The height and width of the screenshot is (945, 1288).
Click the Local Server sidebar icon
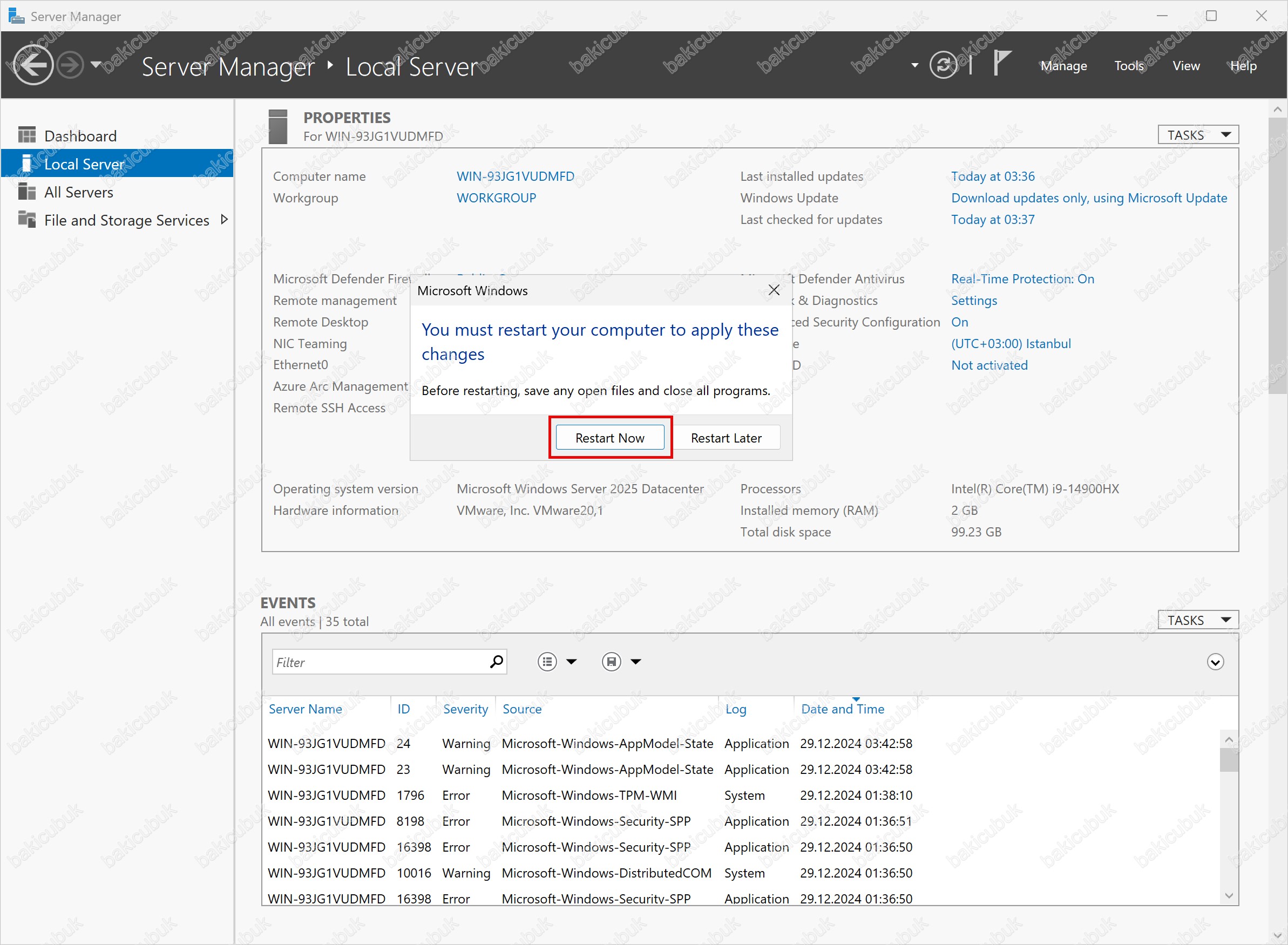tap(26, 163)
